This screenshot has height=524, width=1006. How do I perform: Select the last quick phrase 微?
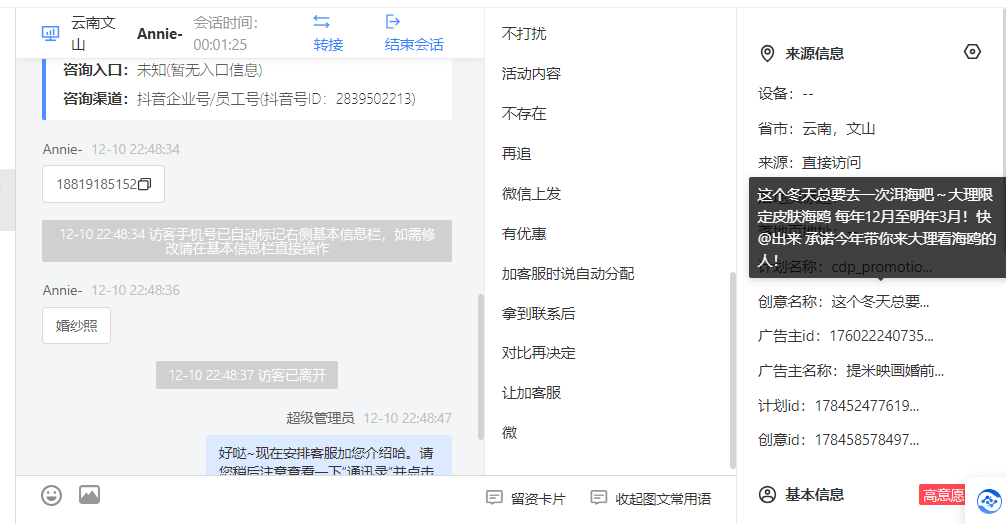coord(509,432)
